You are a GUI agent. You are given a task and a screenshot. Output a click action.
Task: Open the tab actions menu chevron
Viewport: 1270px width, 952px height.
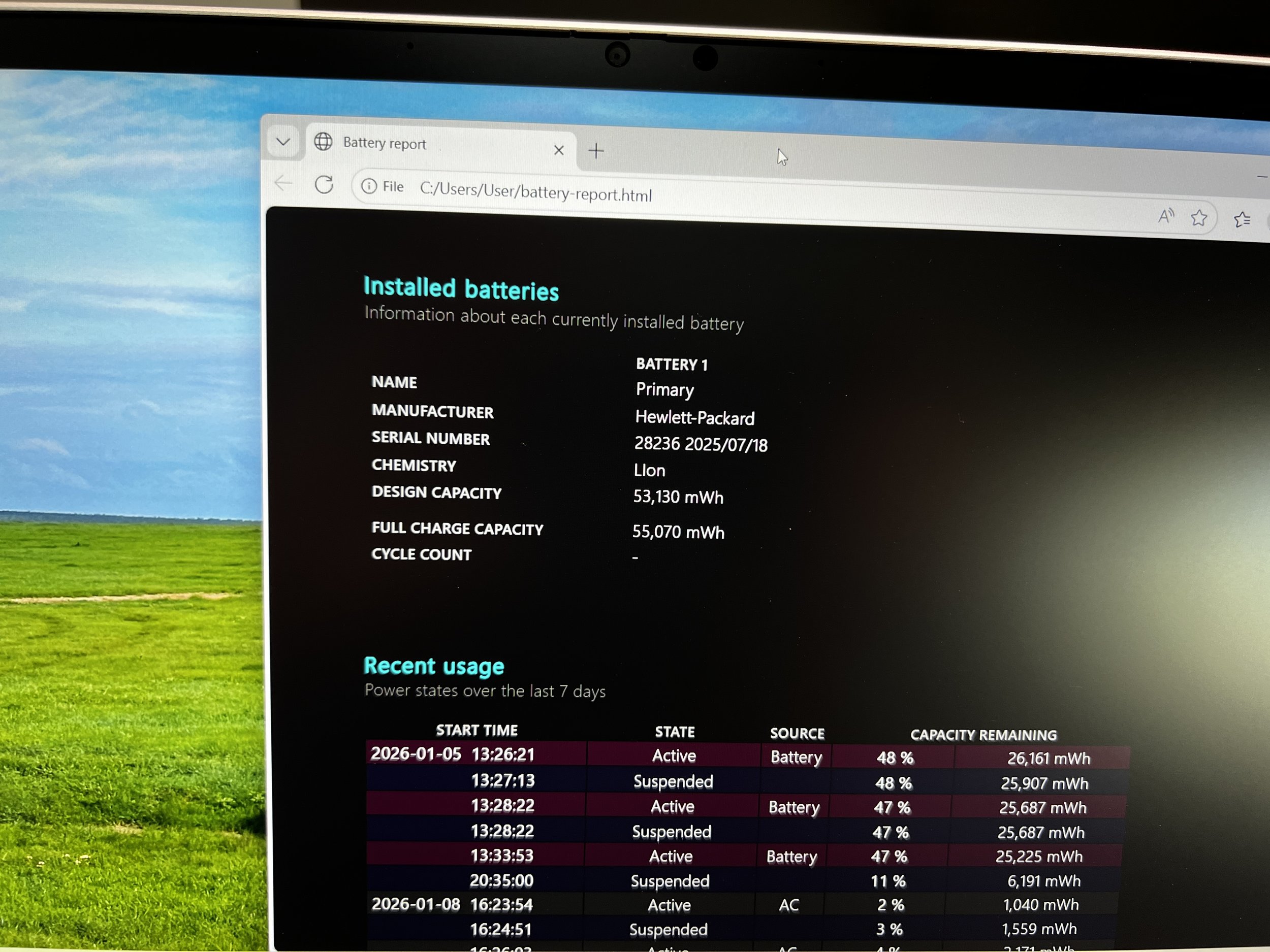(x=283, y=141)
